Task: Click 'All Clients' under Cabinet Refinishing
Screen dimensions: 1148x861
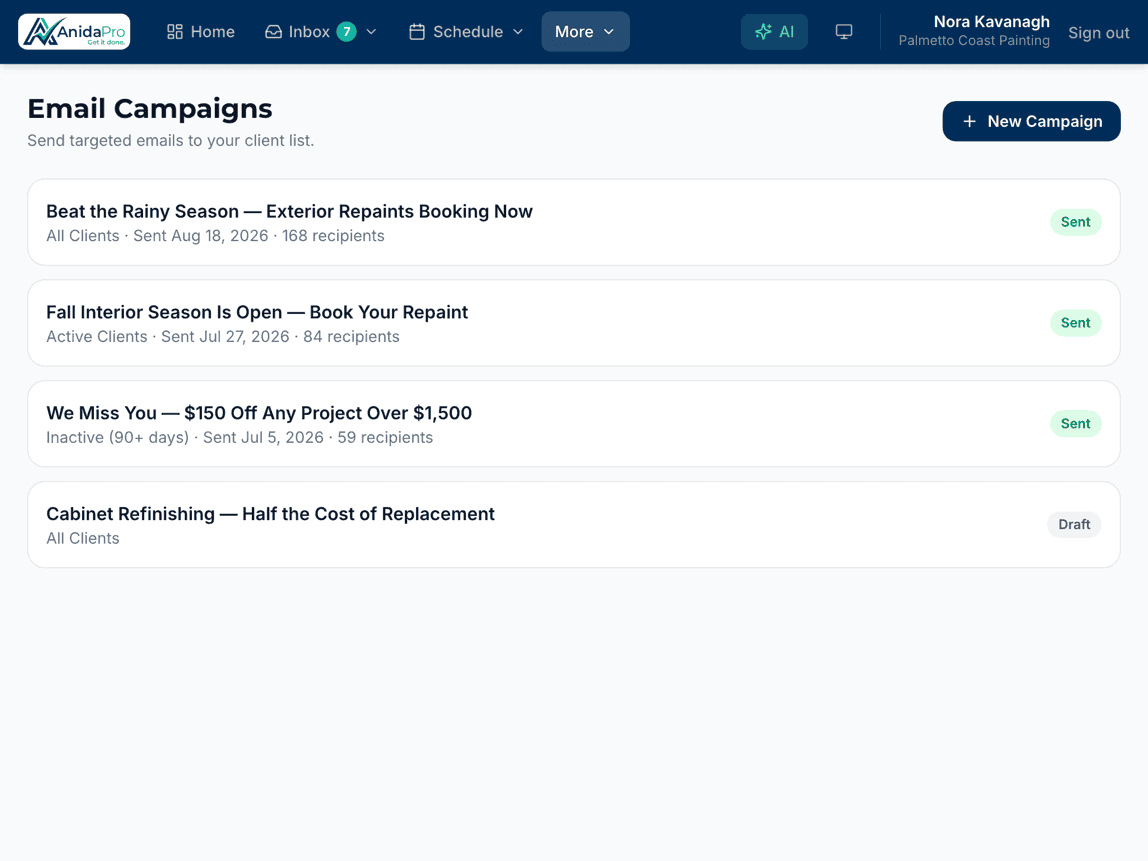Action: click(x=83, y=538)
